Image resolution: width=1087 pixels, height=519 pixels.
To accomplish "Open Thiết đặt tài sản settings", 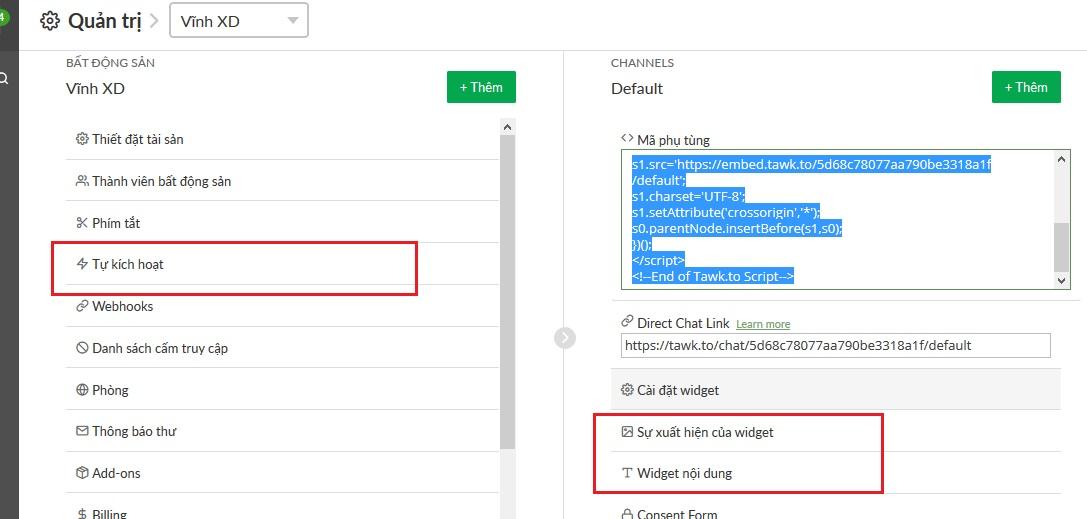I will click(x=137, y=140).
